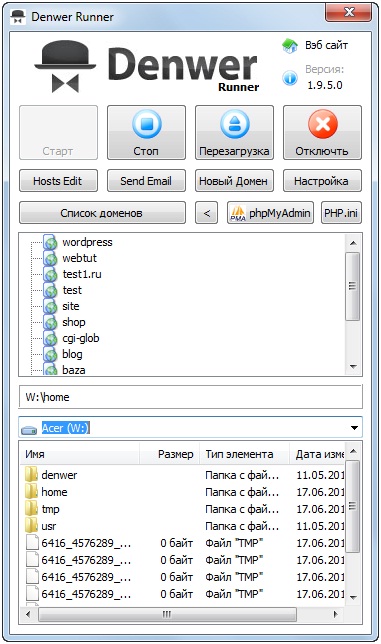The image size is (381, 644).
Task: Select the site domain
Action: [x=71, y=306]
